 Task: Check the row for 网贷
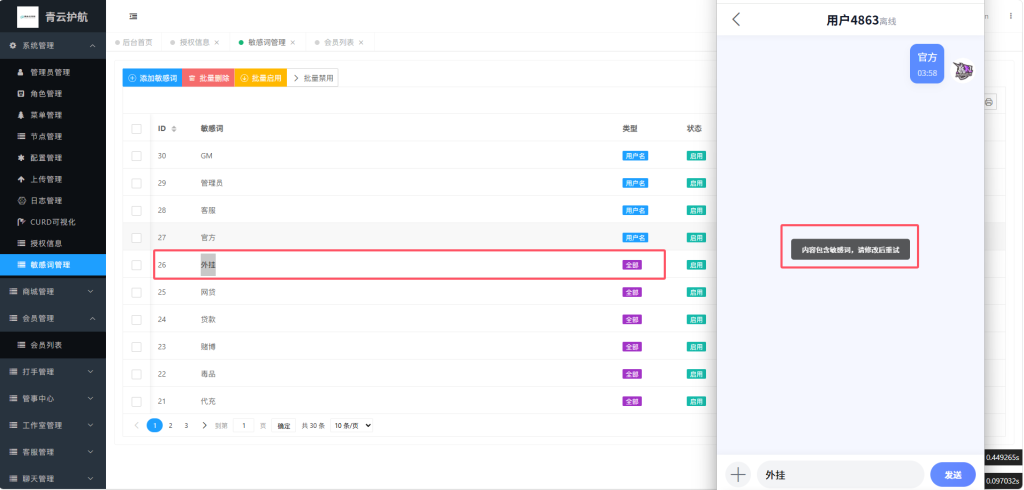[136, 292]
